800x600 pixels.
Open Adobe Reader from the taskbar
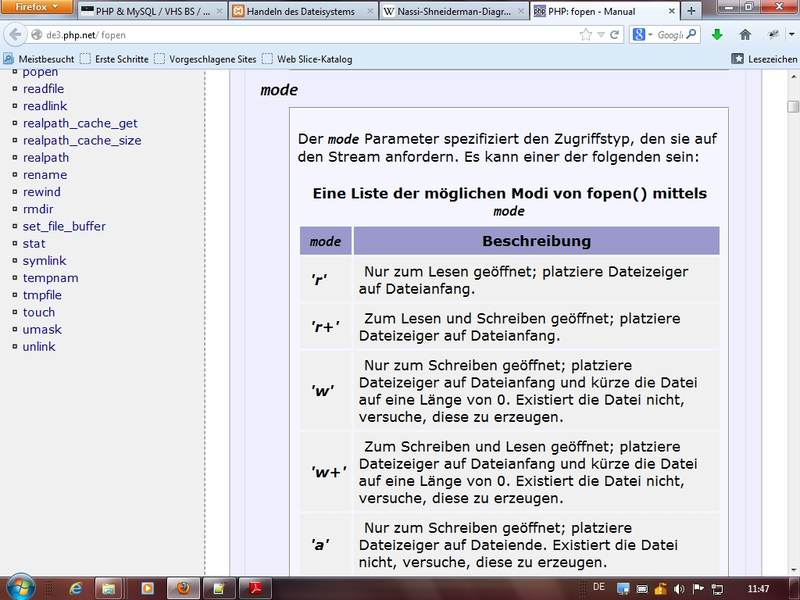click(x=255, y=587)
